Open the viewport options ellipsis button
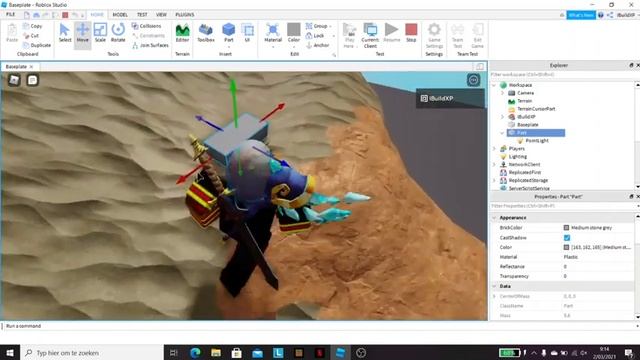This screenshot has height=360, width=640. [x=473, y=80]
